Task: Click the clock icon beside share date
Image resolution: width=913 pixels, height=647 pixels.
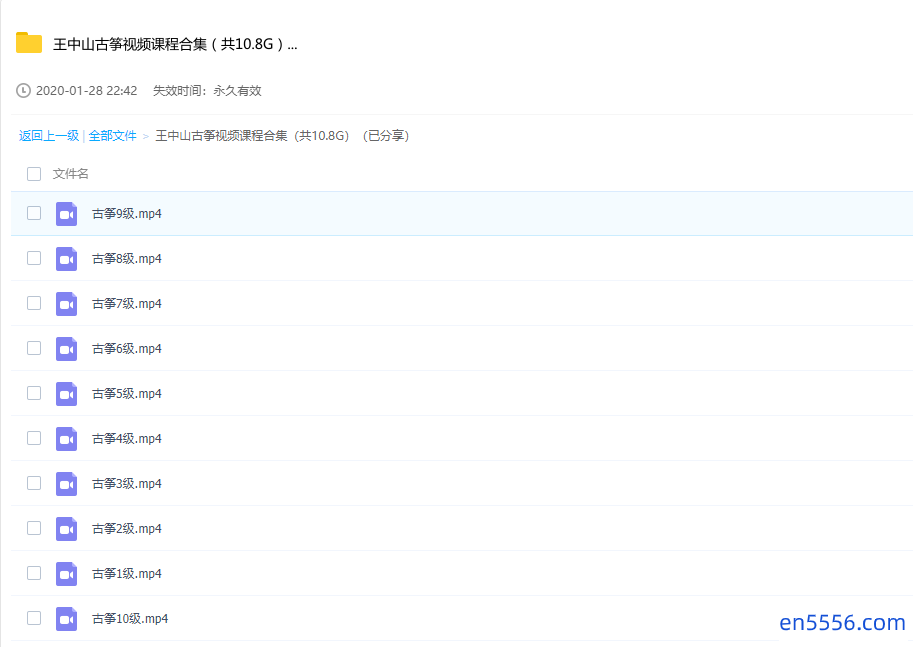Action: click(24, 91)
